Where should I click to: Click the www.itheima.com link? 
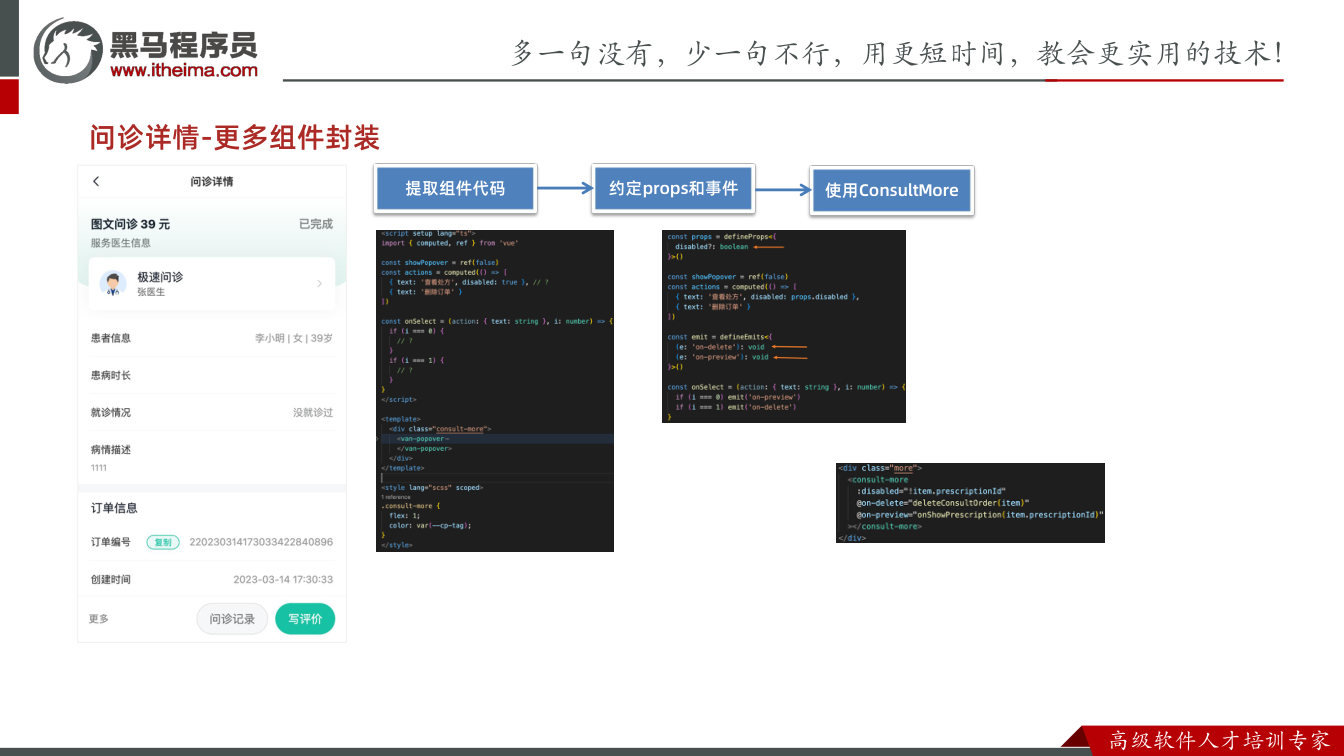point(183,70)
